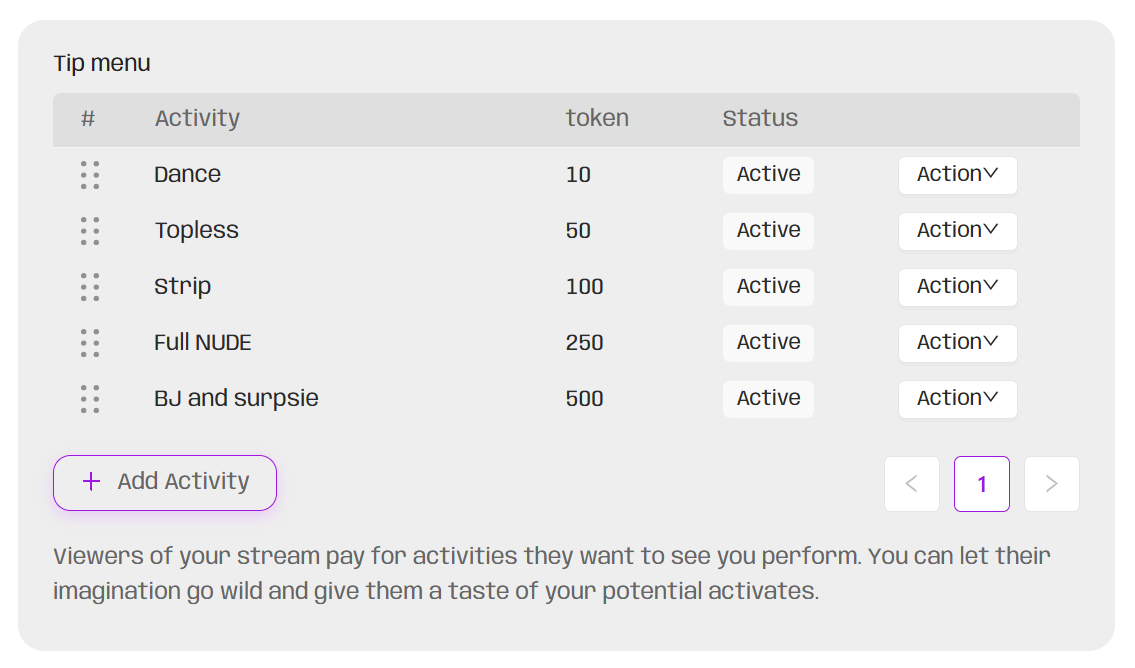Image resolution: width=1135 pixels, height=668 pixels.
Task: Toggle the Active status for Topless
Action: click(768, 231)
